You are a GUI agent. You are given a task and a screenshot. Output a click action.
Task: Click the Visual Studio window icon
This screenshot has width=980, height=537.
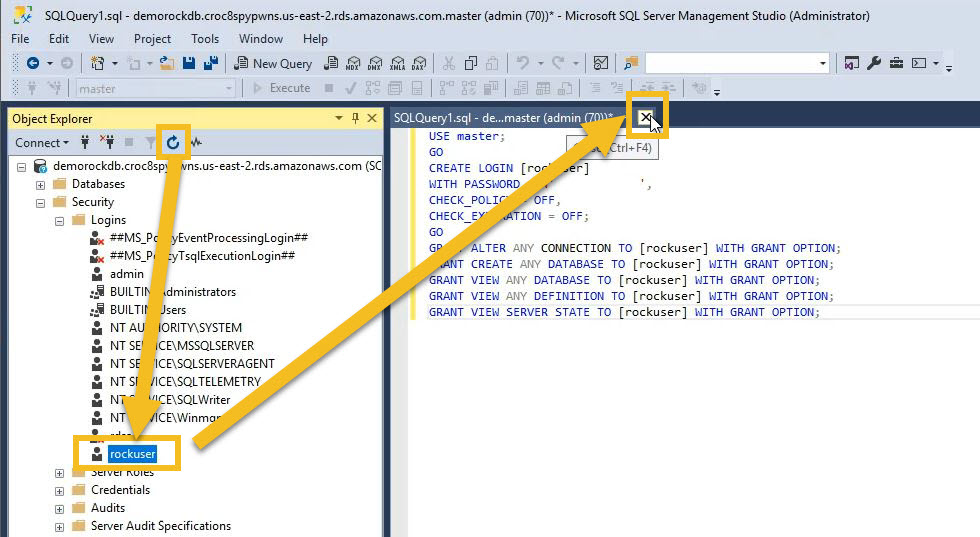coord(851,63)
